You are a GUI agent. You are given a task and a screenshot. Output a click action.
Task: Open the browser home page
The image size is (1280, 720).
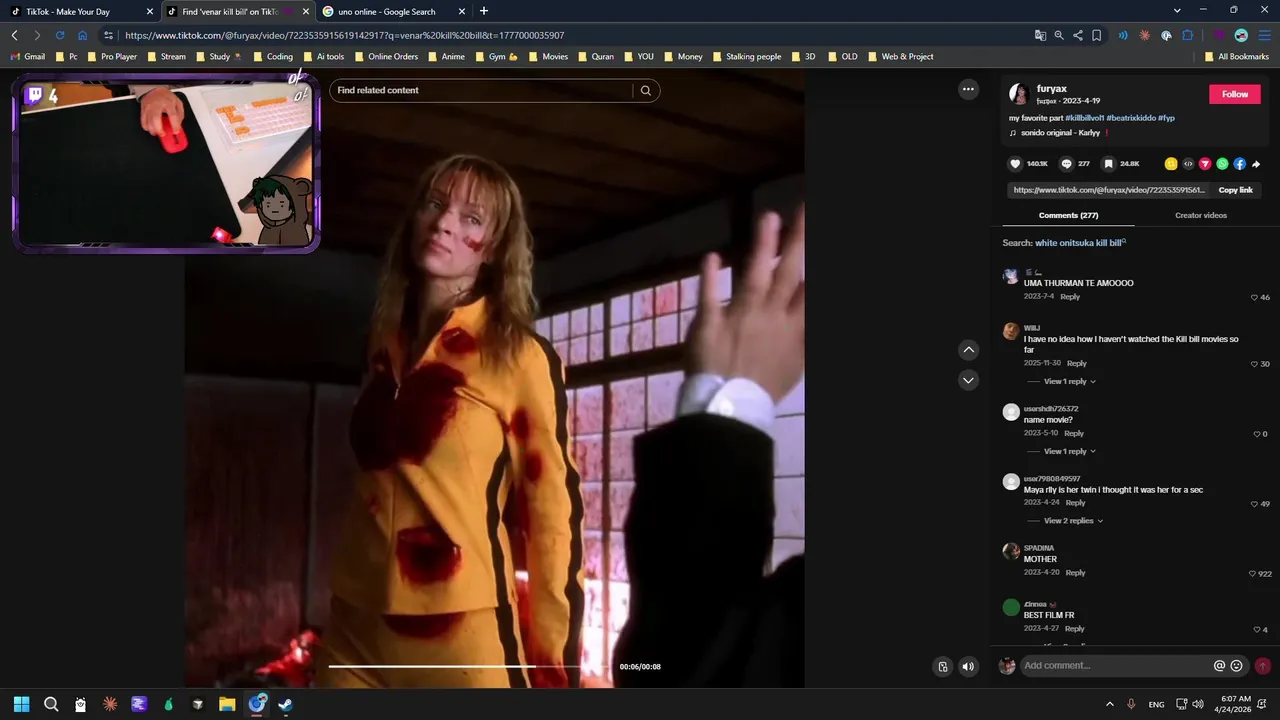[x=83, y=35]
